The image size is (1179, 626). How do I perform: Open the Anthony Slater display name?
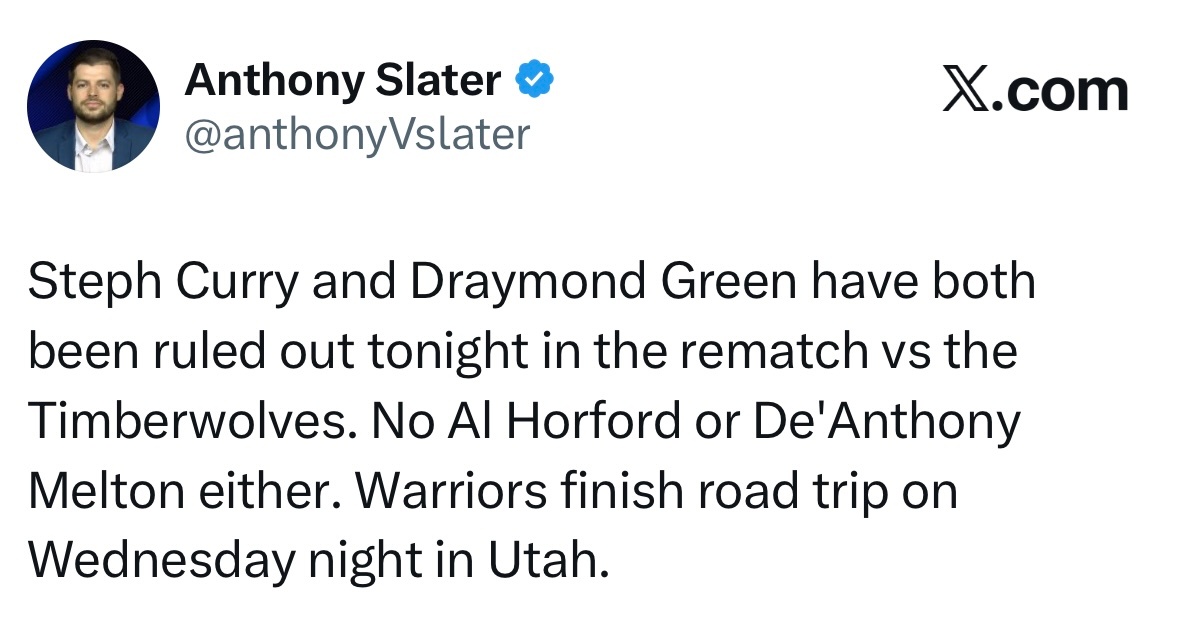[342, 81]
